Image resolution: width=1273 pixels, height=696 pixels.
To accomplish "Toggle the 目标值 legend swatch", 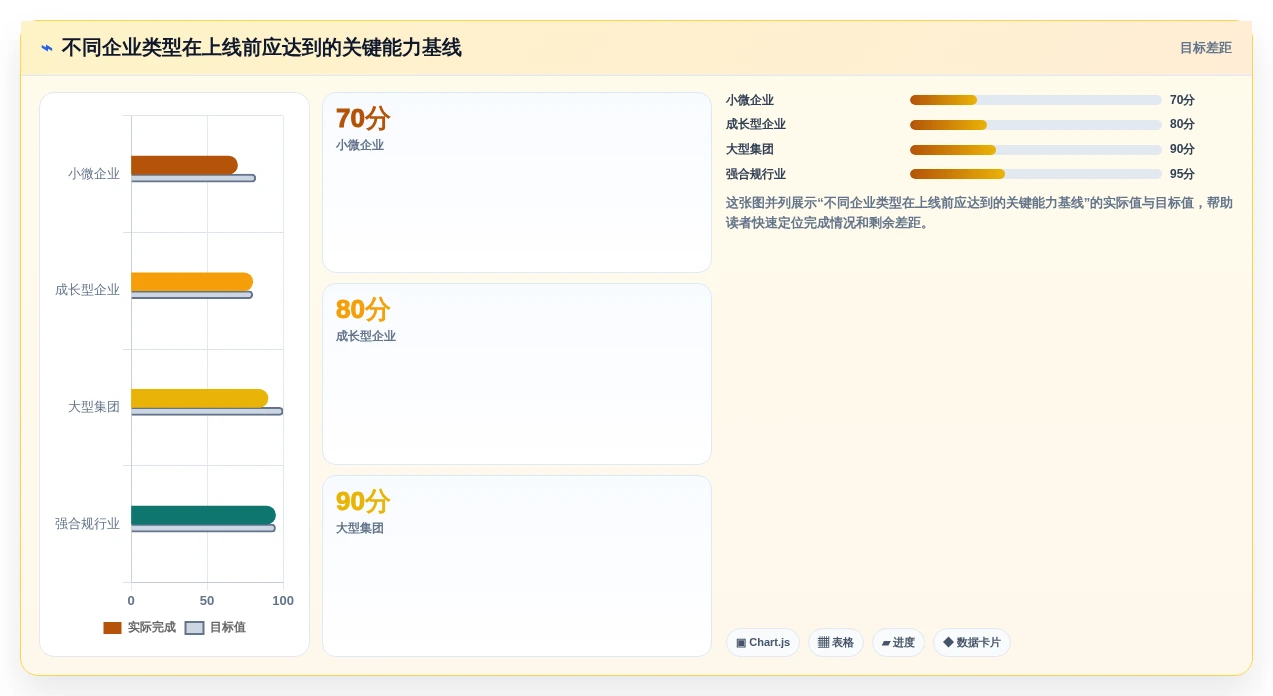I will [194, 628].
